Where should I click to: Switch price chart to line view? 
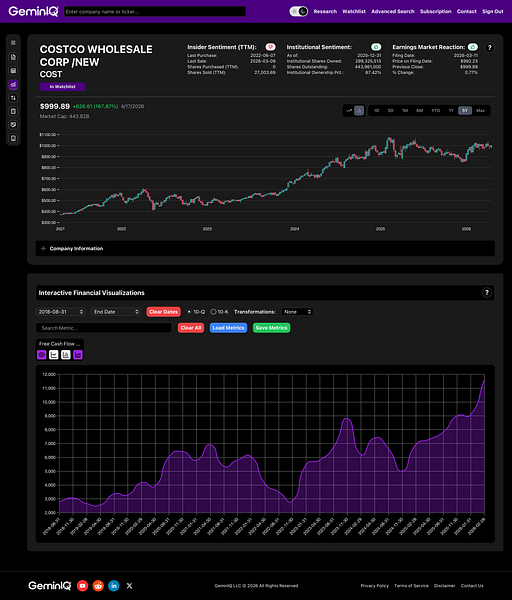click(x=349, y=111)
